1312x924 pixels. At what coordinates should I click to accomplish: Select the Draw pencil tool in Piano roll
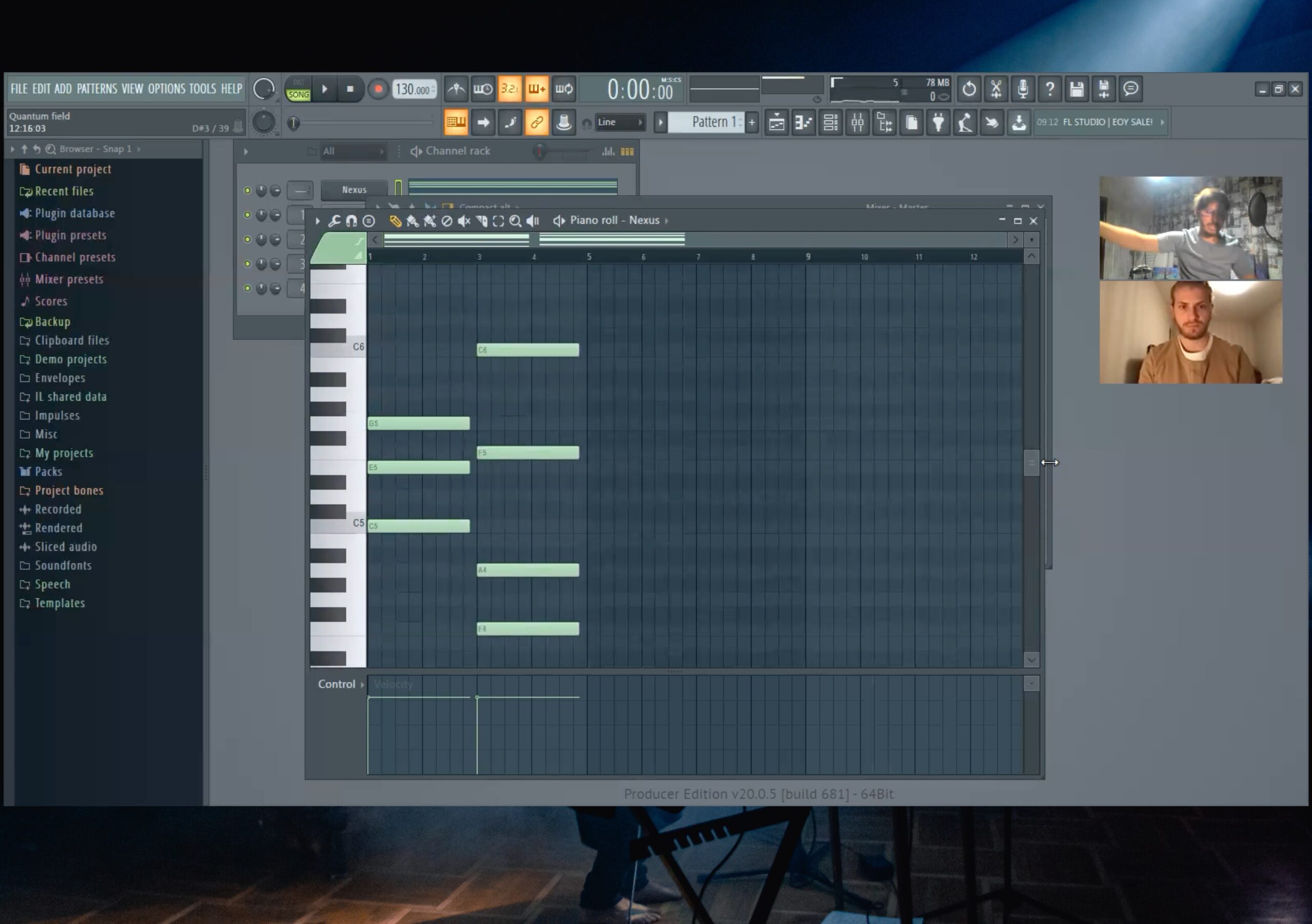pos(395,221)
